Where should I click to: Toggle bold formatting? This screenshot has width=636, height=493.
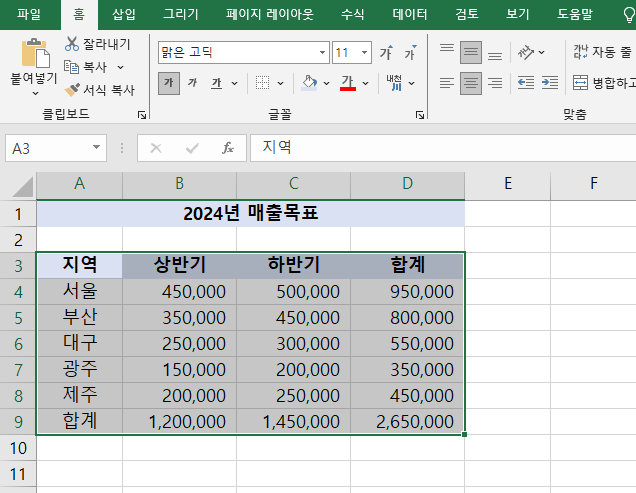[x=169, y=83]
